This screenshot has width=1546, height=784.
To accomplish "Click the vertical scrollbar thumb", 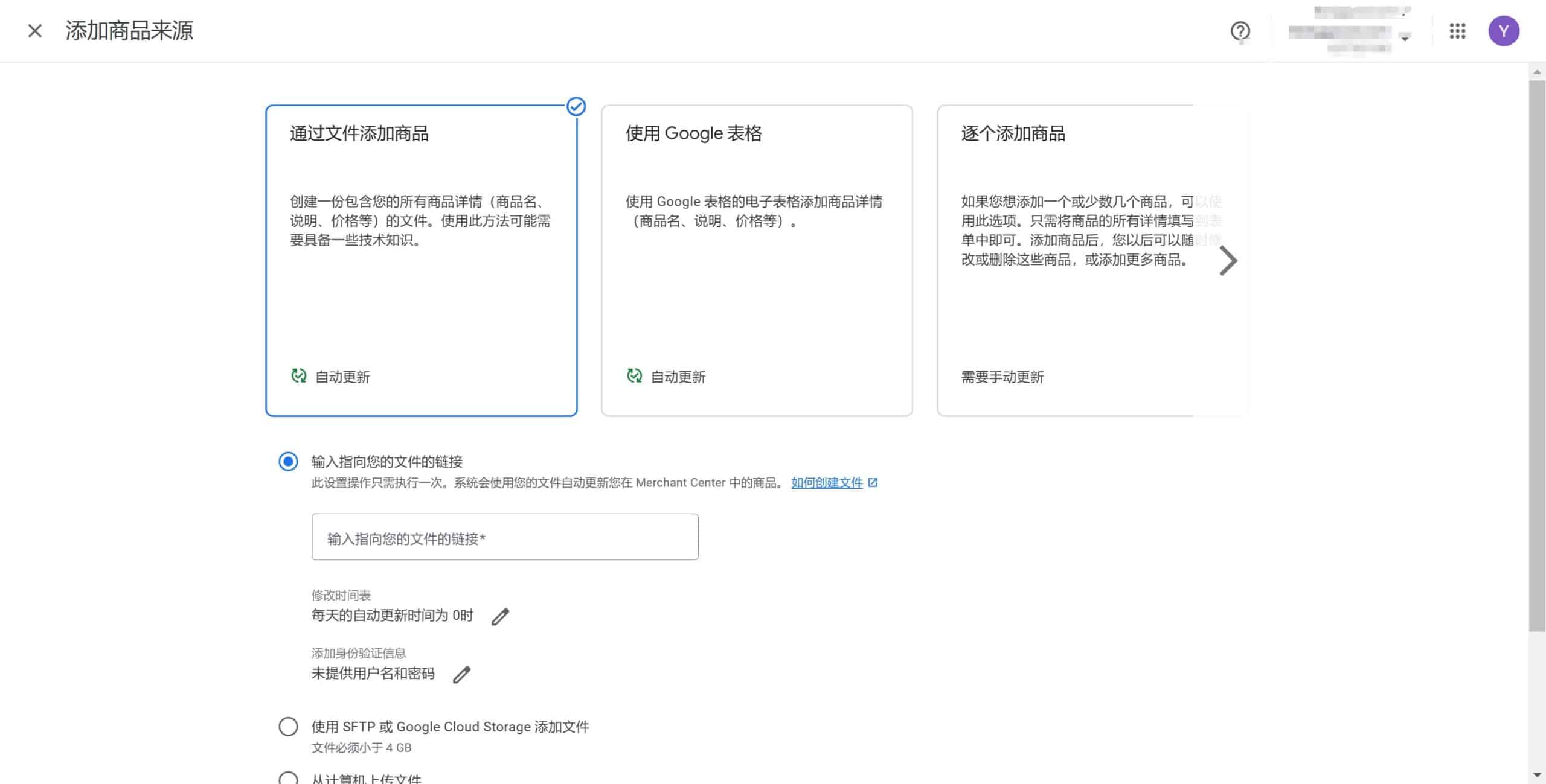I will [x=1537, y=356].
